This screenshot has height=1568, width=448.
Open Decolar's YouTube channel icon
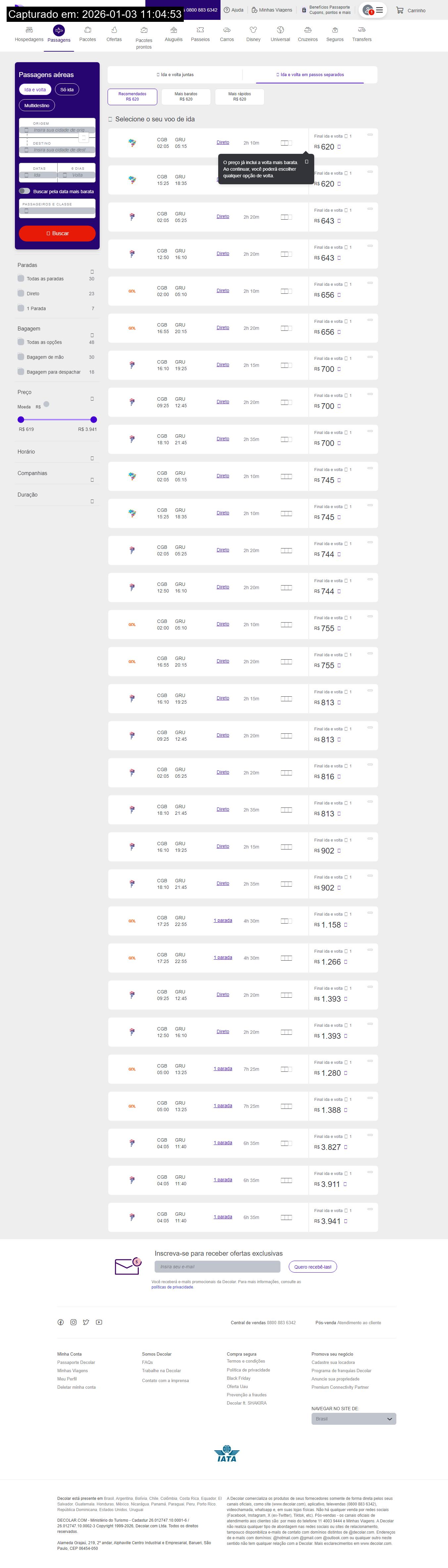99,1322
